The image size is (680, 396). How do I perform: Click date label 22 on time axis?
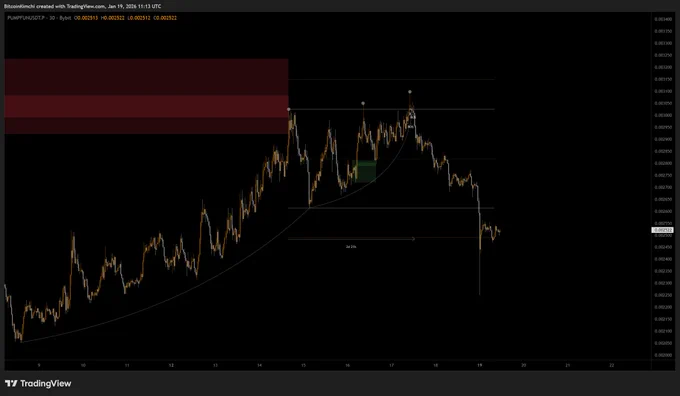tap(612, 365)
